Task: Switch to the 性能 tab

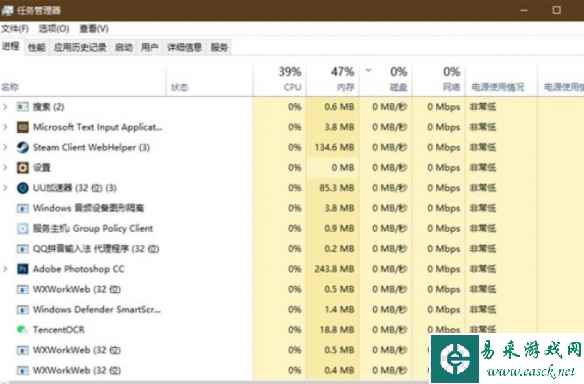Action: pyautogui.click(x=36, y=47)
